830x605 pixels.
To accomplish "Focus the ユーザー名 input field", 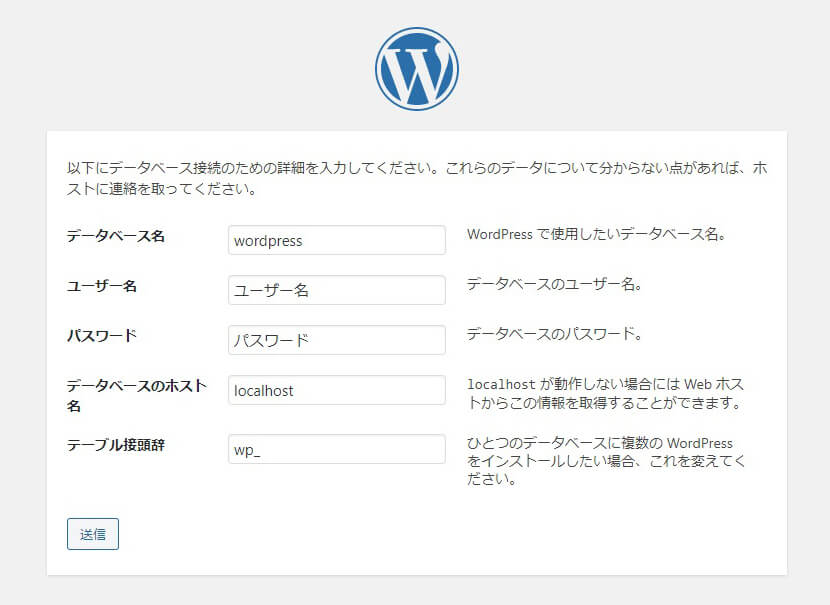I will click(x=337, y=290).
